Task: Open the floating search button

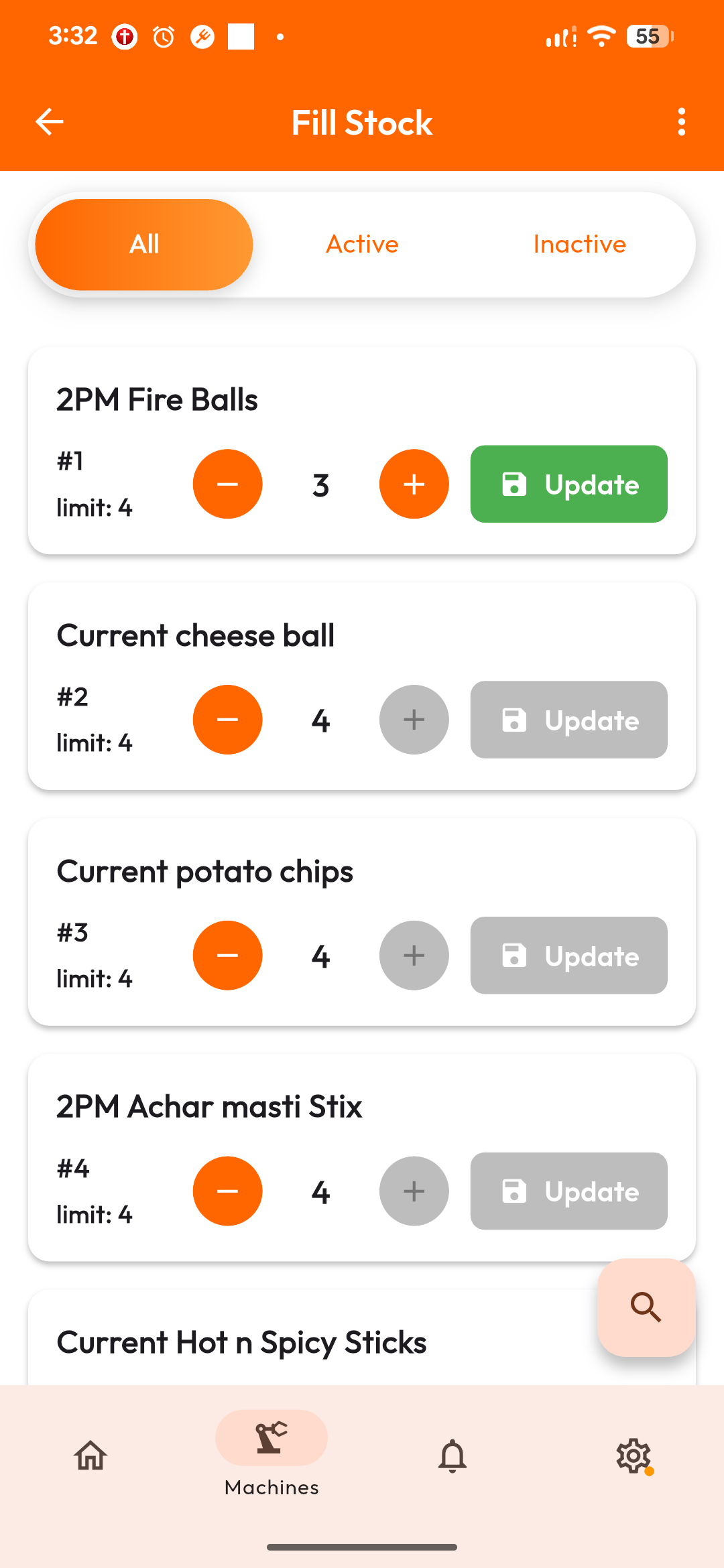Action: coord(646,1307)
